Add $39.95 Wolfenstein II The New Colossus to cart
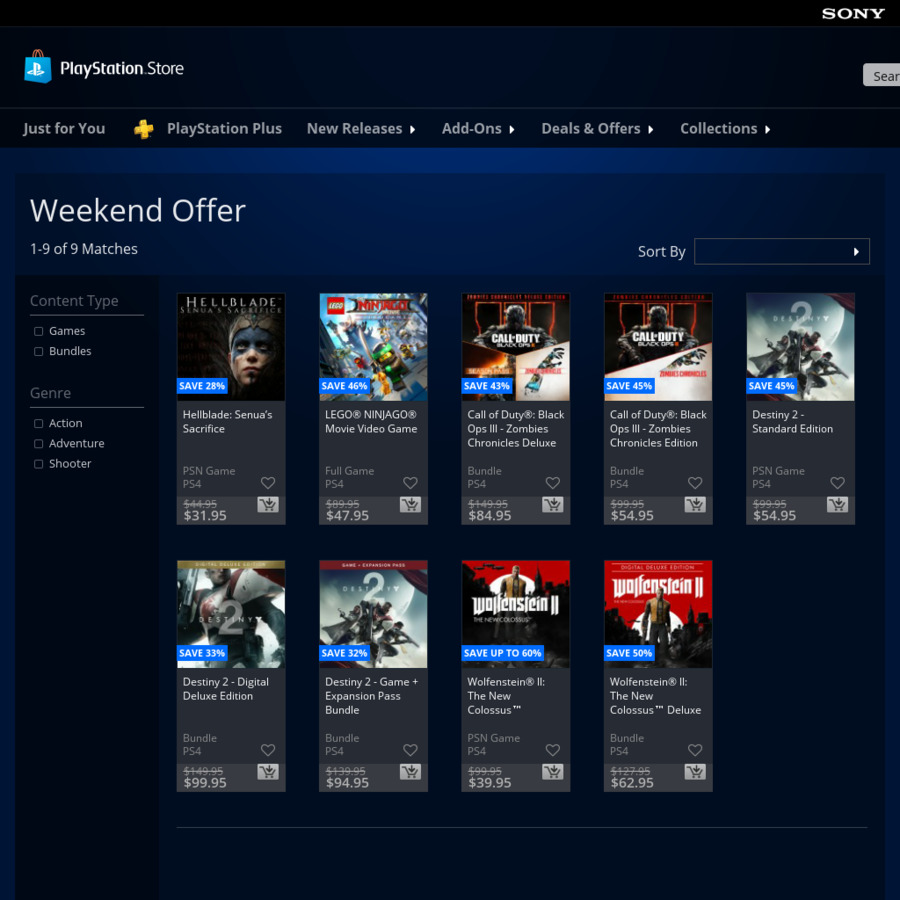The height and width of the screenshot is (900, 900). pos(553,771)
